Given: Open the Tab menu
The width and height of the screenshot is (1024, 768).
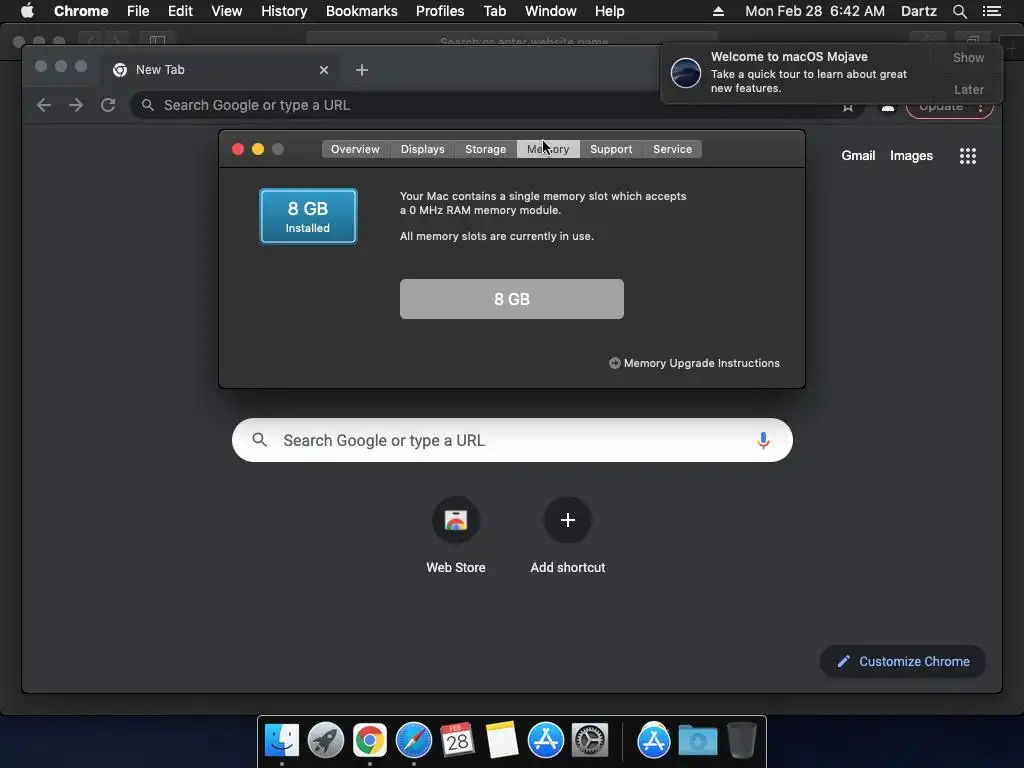Looking at the screenshot, I should tap(494, 11).
